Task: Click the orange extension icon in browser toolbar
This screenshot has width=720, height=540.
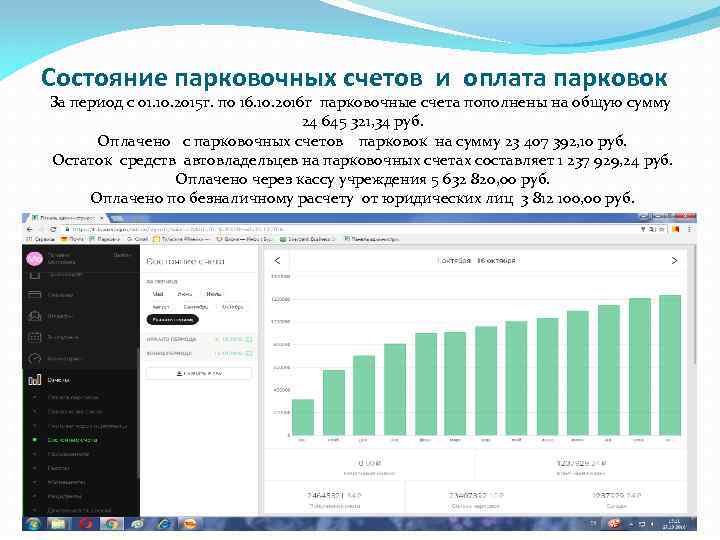Action: tap(675, 229)
